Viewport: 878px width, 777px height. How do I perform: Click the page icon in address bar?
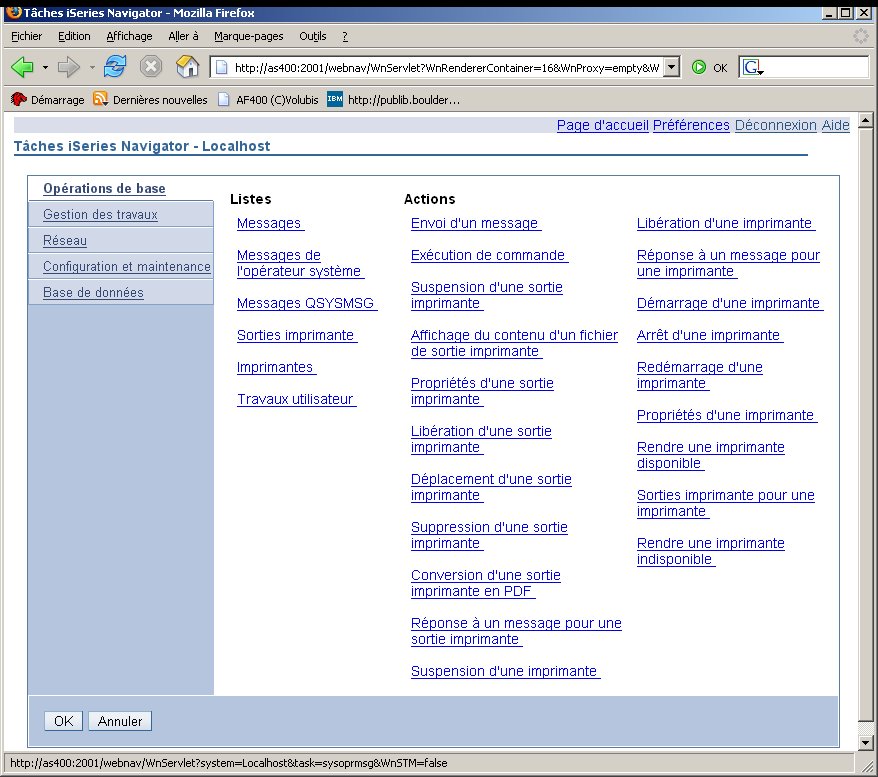point(222,68)
